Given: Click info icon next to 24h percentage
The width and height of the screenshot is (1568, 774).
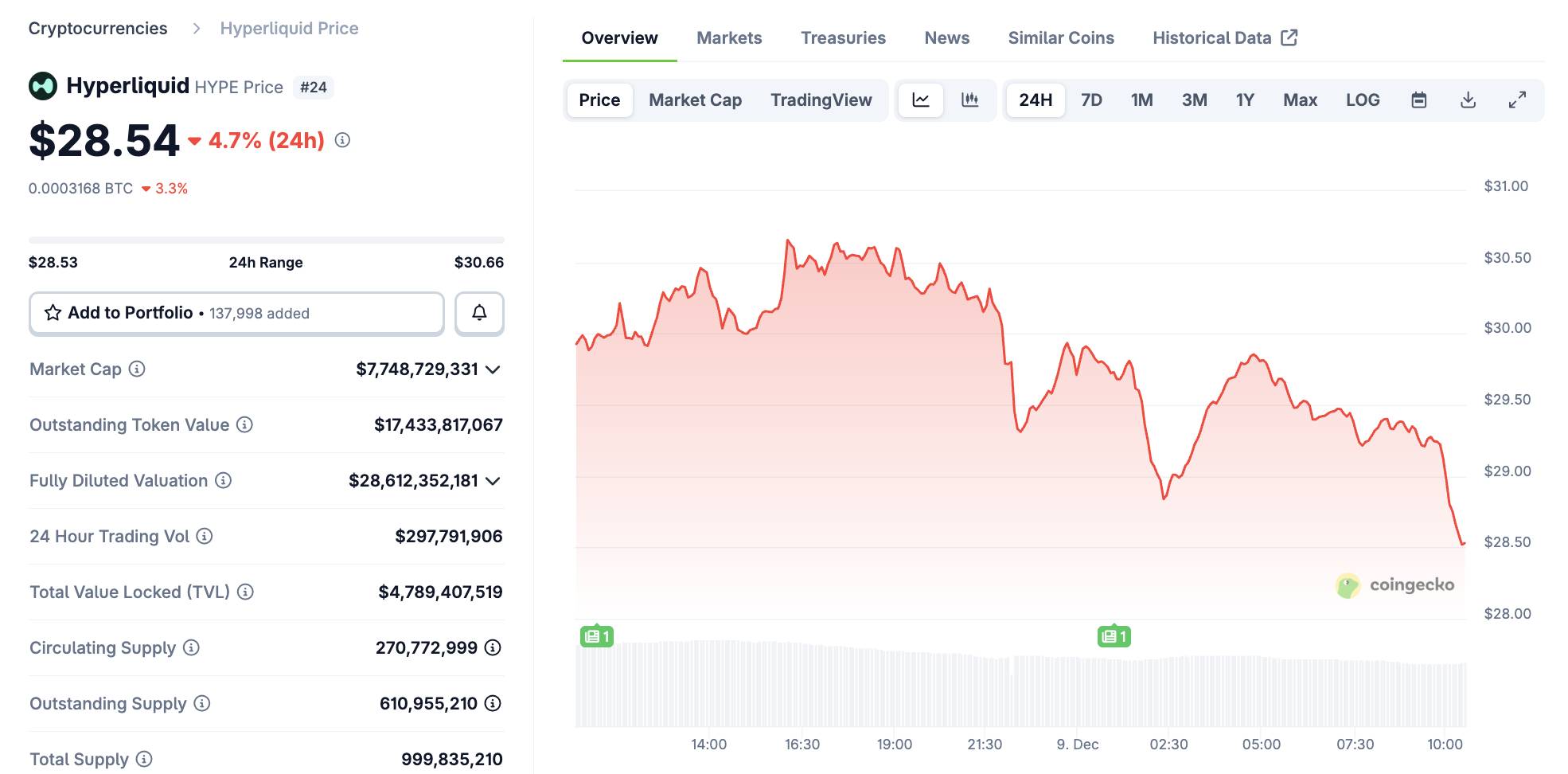Looking at the screenshot, I should (x=342, y=140).
